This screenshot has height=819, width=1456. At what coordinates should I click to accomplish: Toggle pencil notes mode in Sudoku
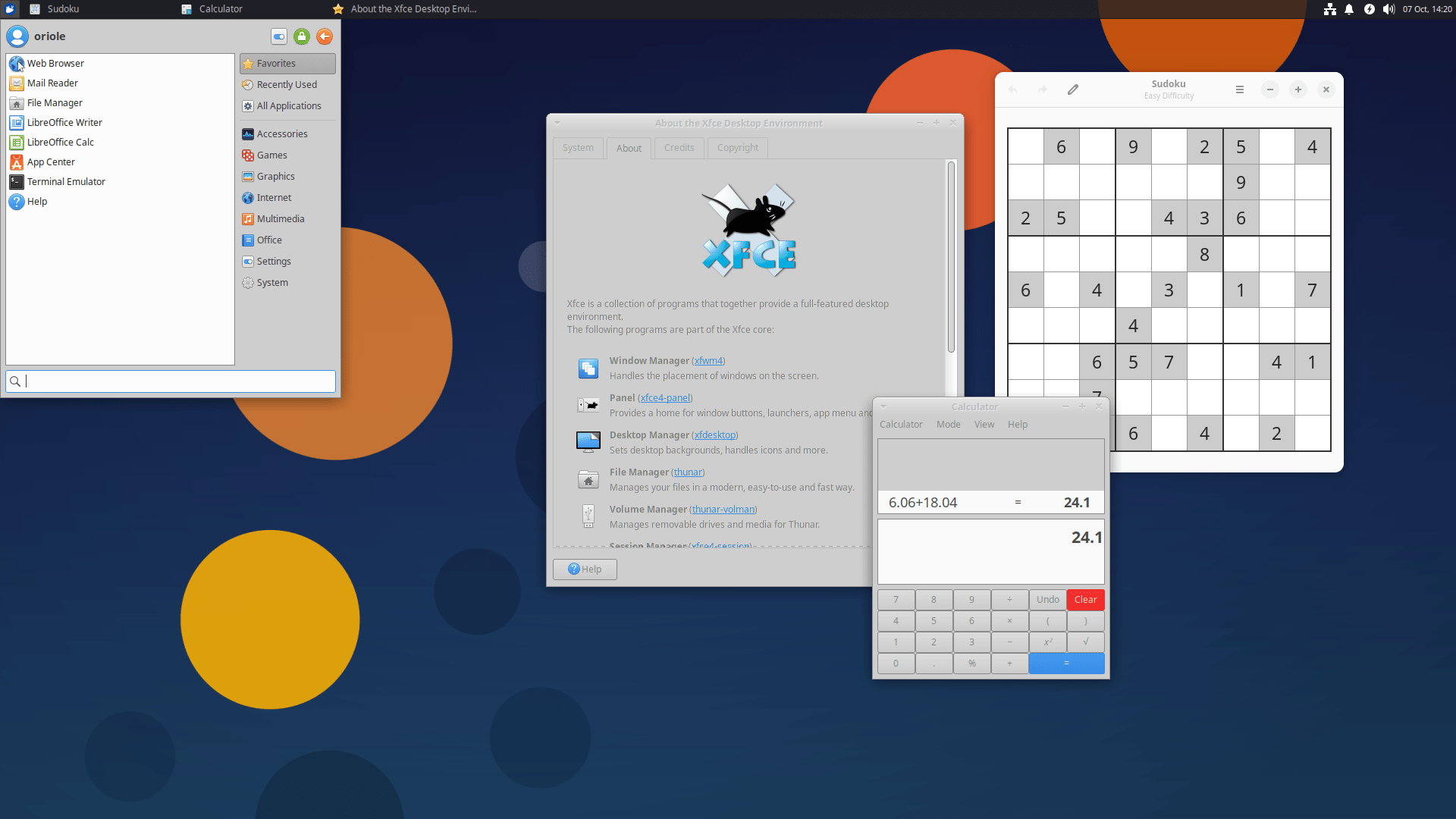tap(1073, 89)
